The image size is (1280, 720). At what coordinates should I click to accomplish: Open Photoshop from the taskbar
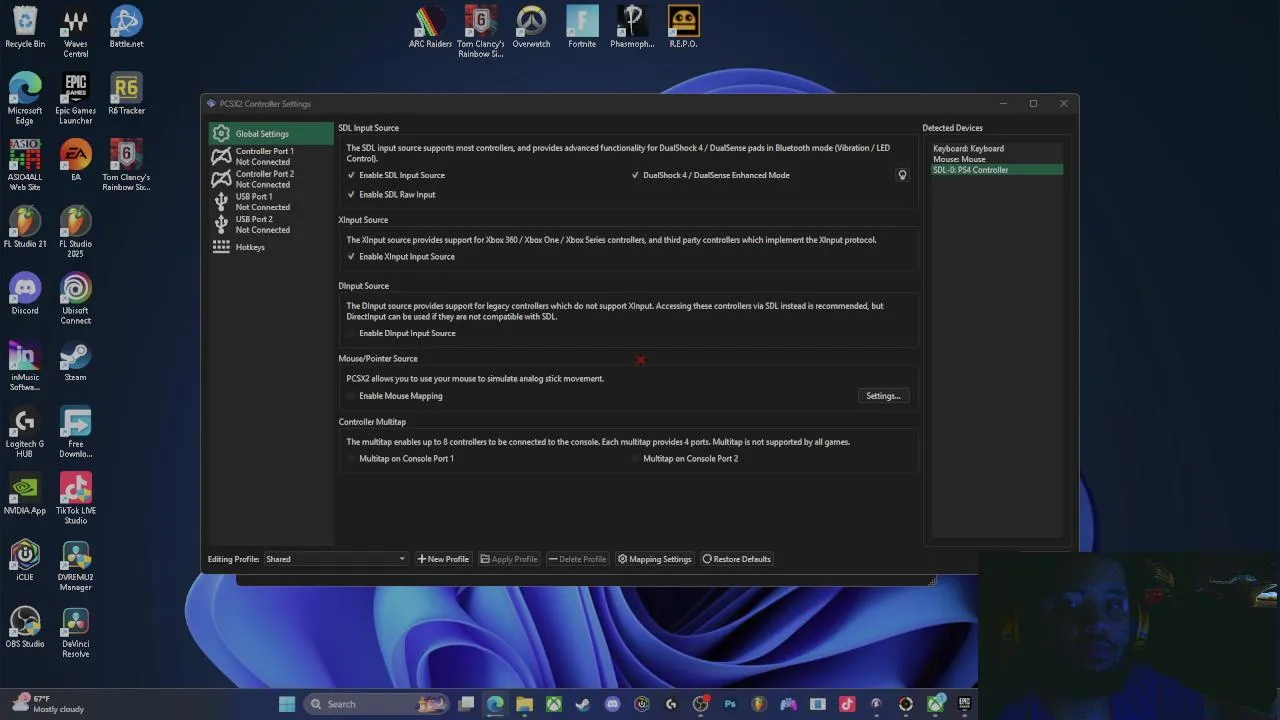[x=730, y=704]
